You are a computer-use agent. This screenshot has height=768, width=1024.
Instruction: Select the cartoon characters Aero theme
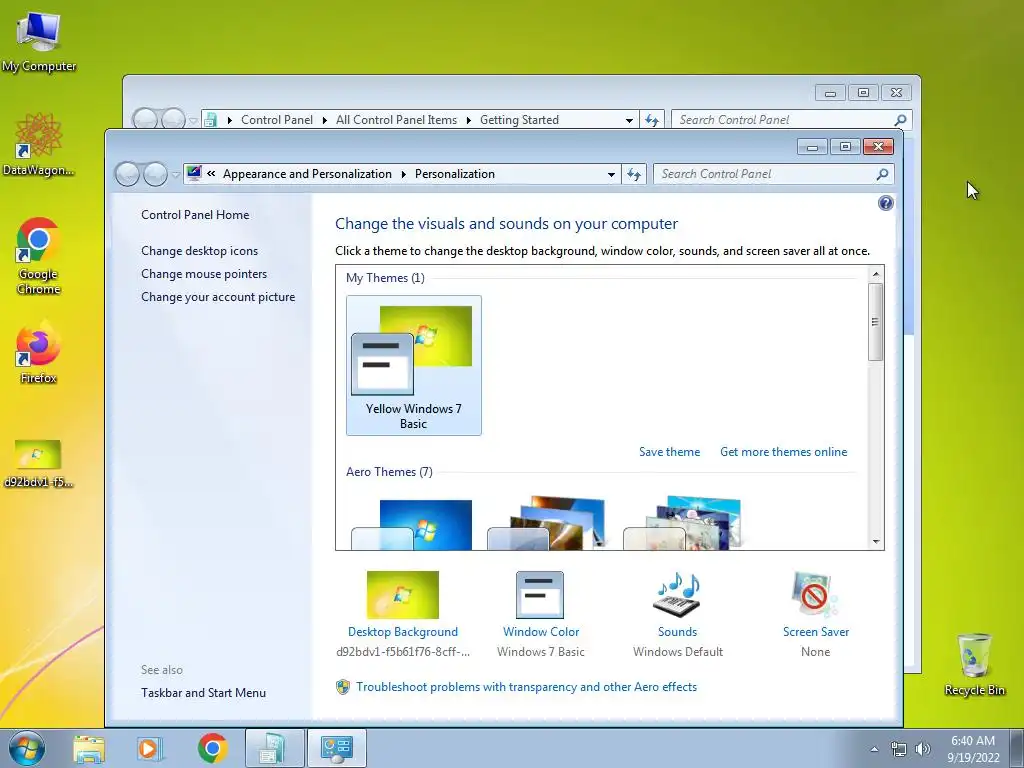coord(683,523)
